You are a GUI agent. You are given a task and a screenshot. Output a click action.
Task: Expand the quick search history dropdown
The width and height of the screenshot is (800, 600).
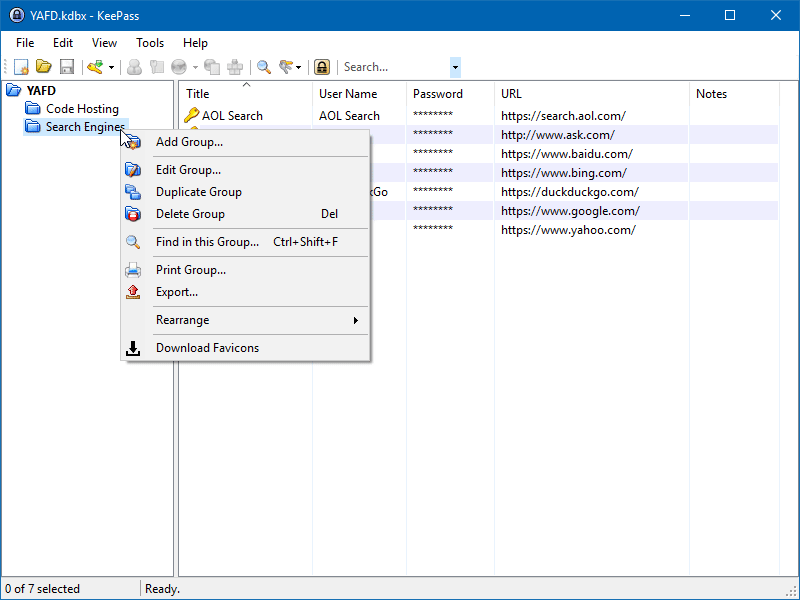455,67
